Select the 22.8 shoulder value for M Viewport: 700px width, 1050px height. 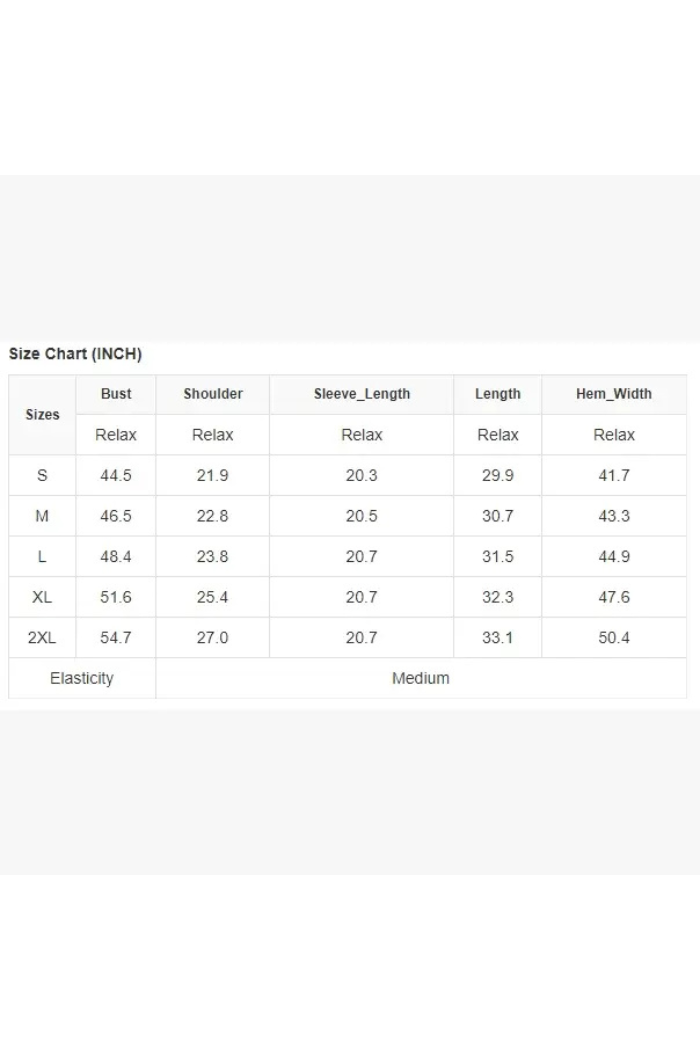tap(212, 516)
